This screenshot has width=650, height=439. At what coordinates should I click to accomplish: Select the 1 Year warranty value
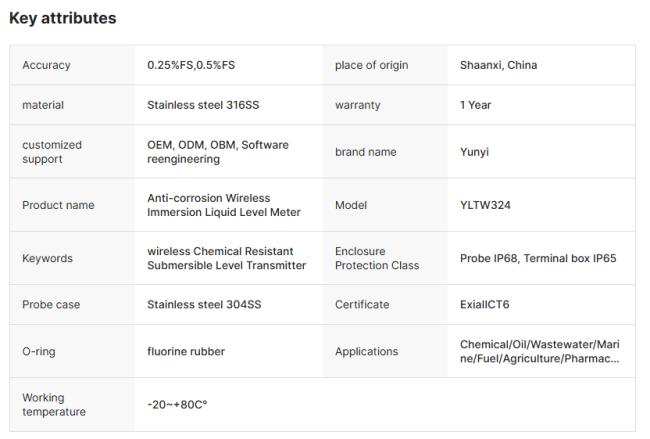[x=475, y=105]
